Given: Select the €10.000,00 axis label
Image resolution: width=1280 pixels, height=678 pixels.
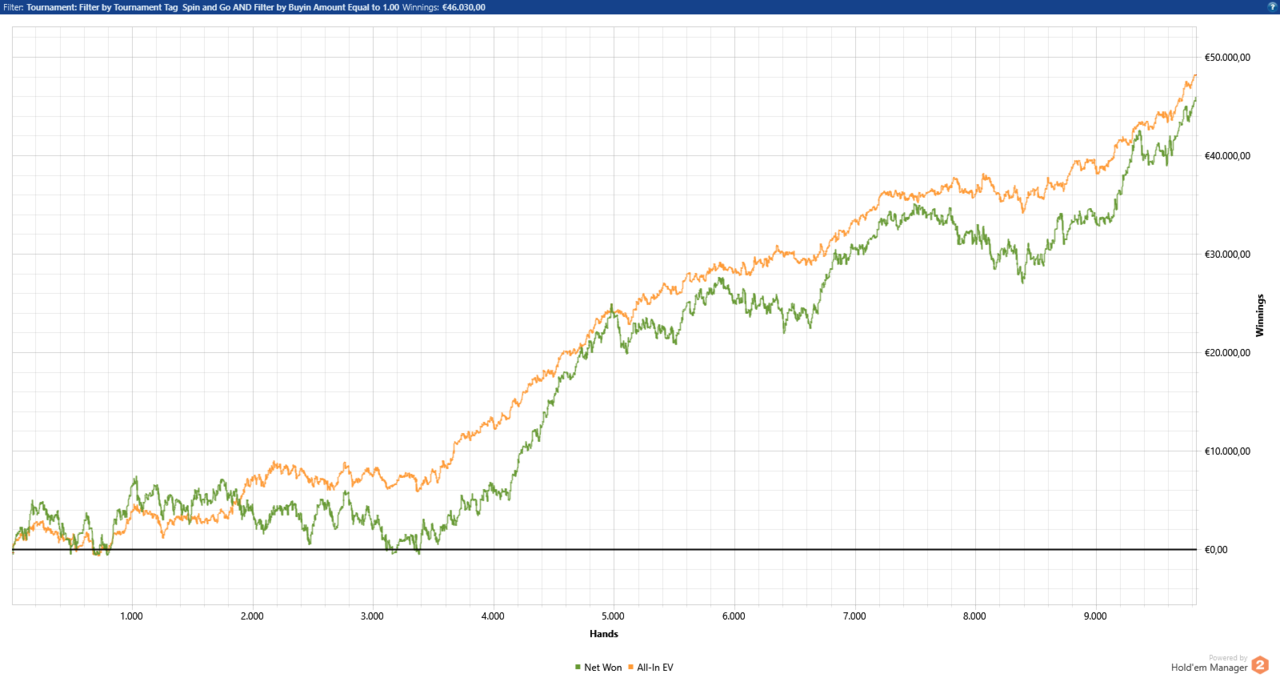Looking at the screenshot, I should coord(1227,451).
